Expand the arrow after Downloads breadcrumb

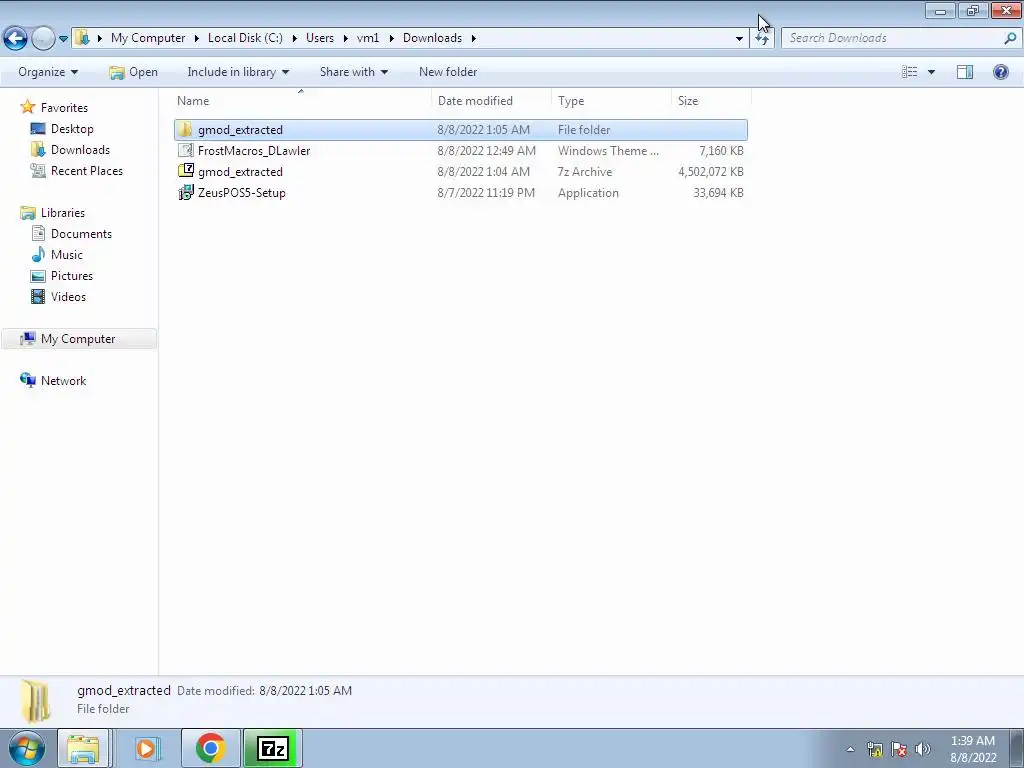[x=473, y=39]
